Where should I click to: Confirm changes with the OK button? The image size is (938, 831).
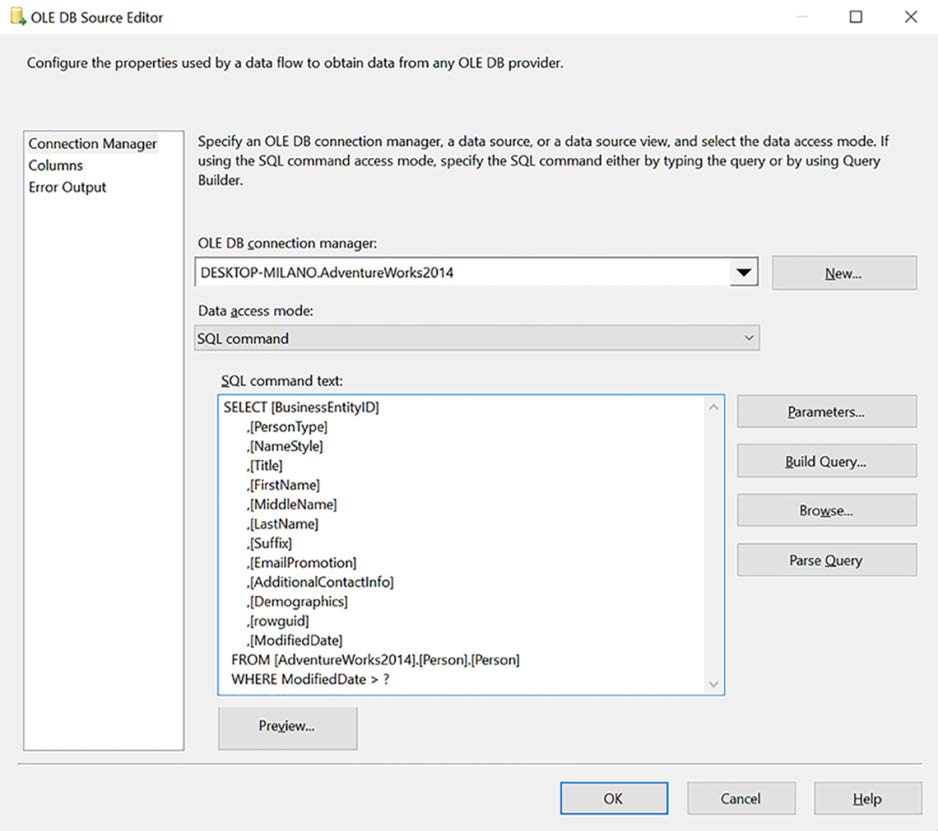(614, 798)
